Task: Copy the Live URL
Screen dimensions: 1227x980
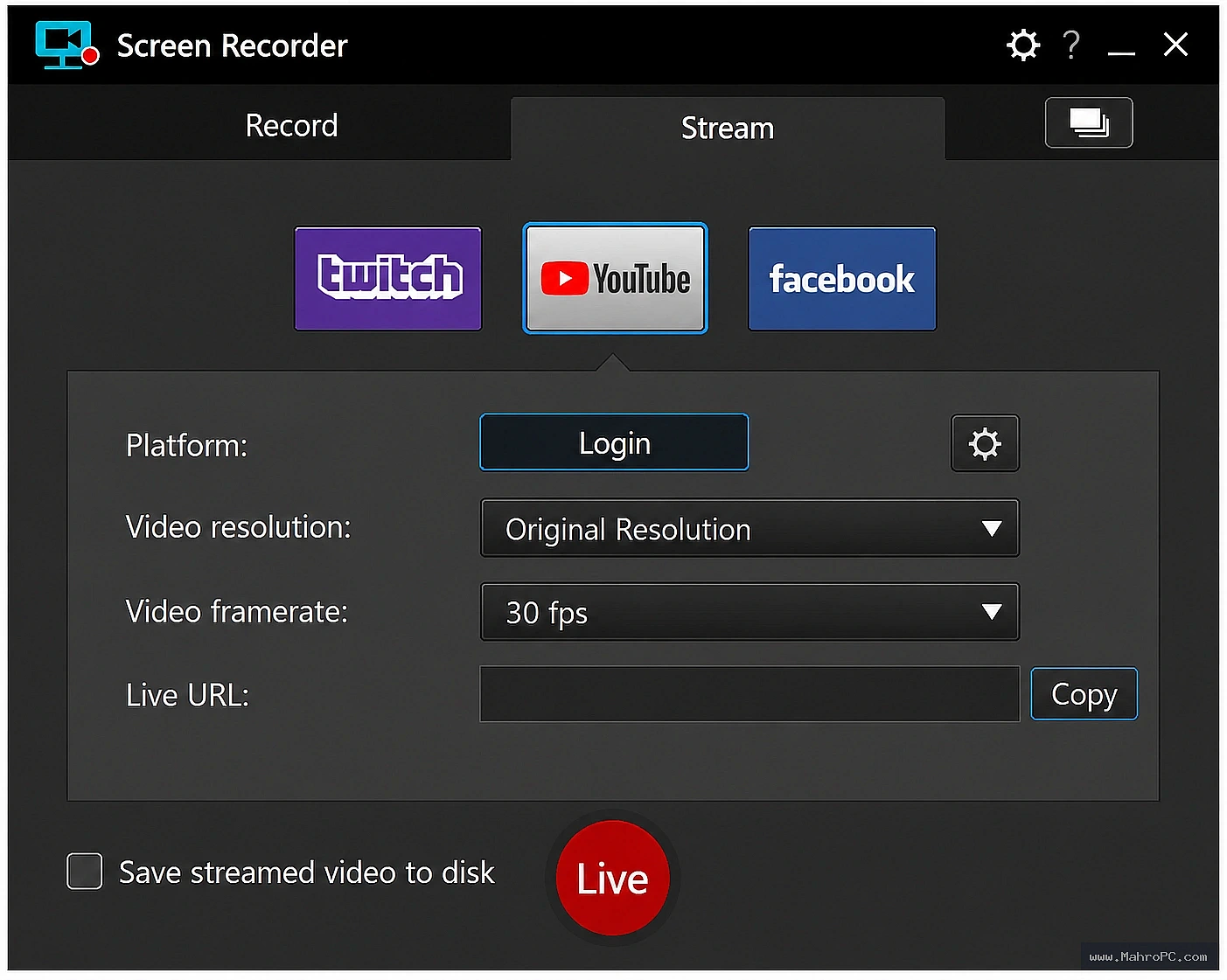Action: [1084, 694]
